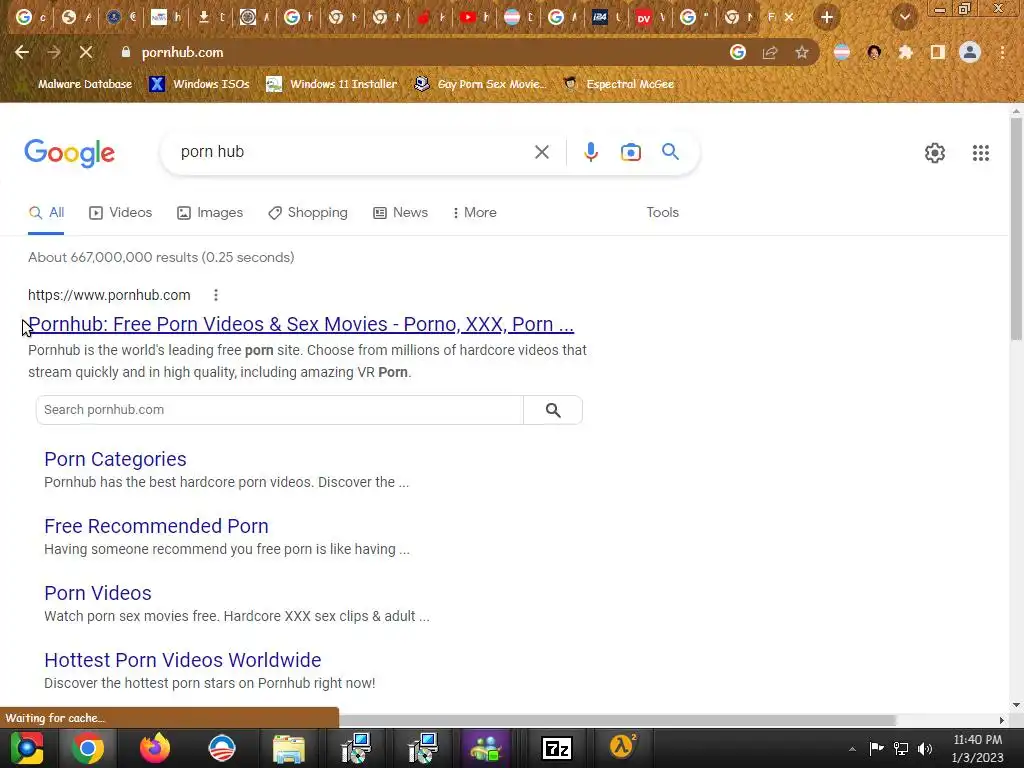Stop loading the page

86,52
